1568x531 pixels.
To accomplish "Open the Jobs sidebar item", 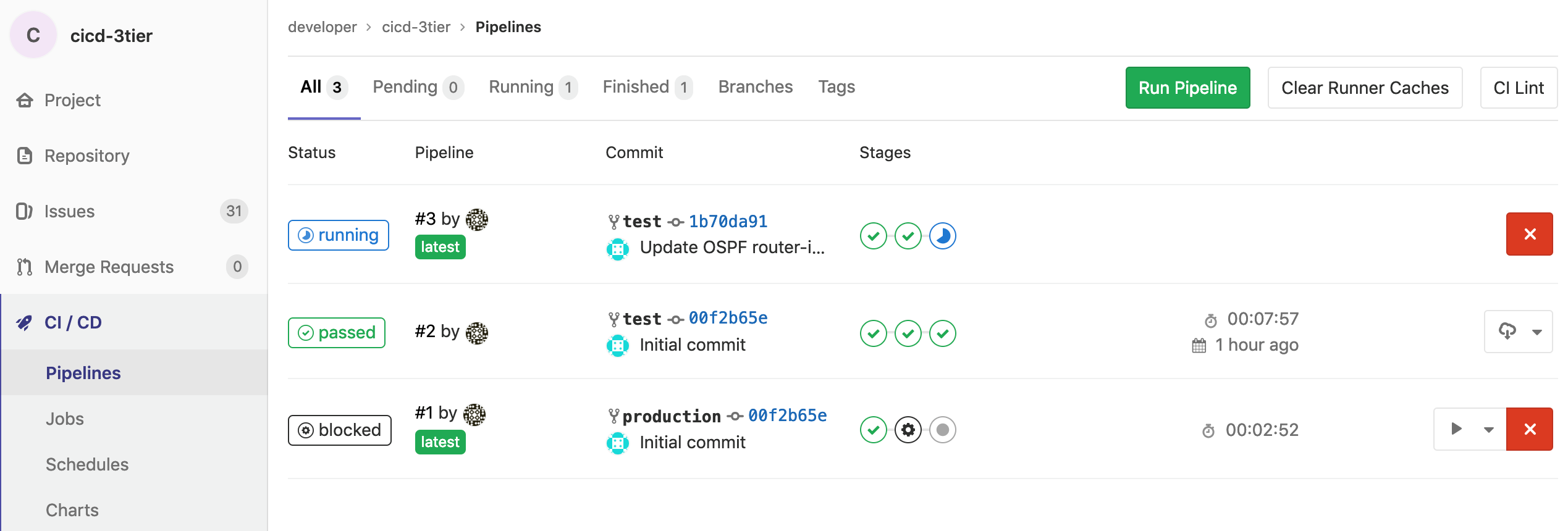I will [65, 419].
